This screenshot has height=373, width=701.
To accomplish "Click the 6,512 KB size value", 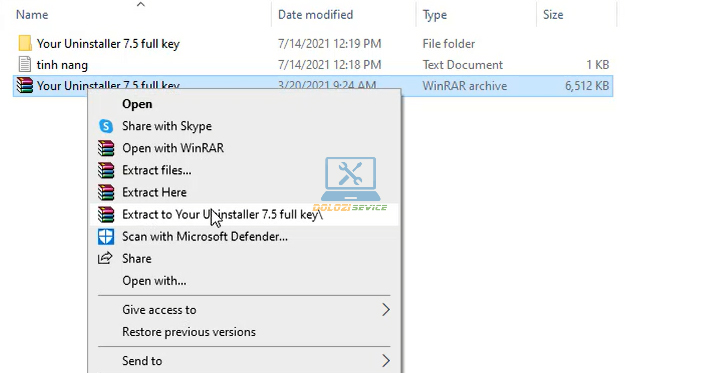I will tap(587, 86).
